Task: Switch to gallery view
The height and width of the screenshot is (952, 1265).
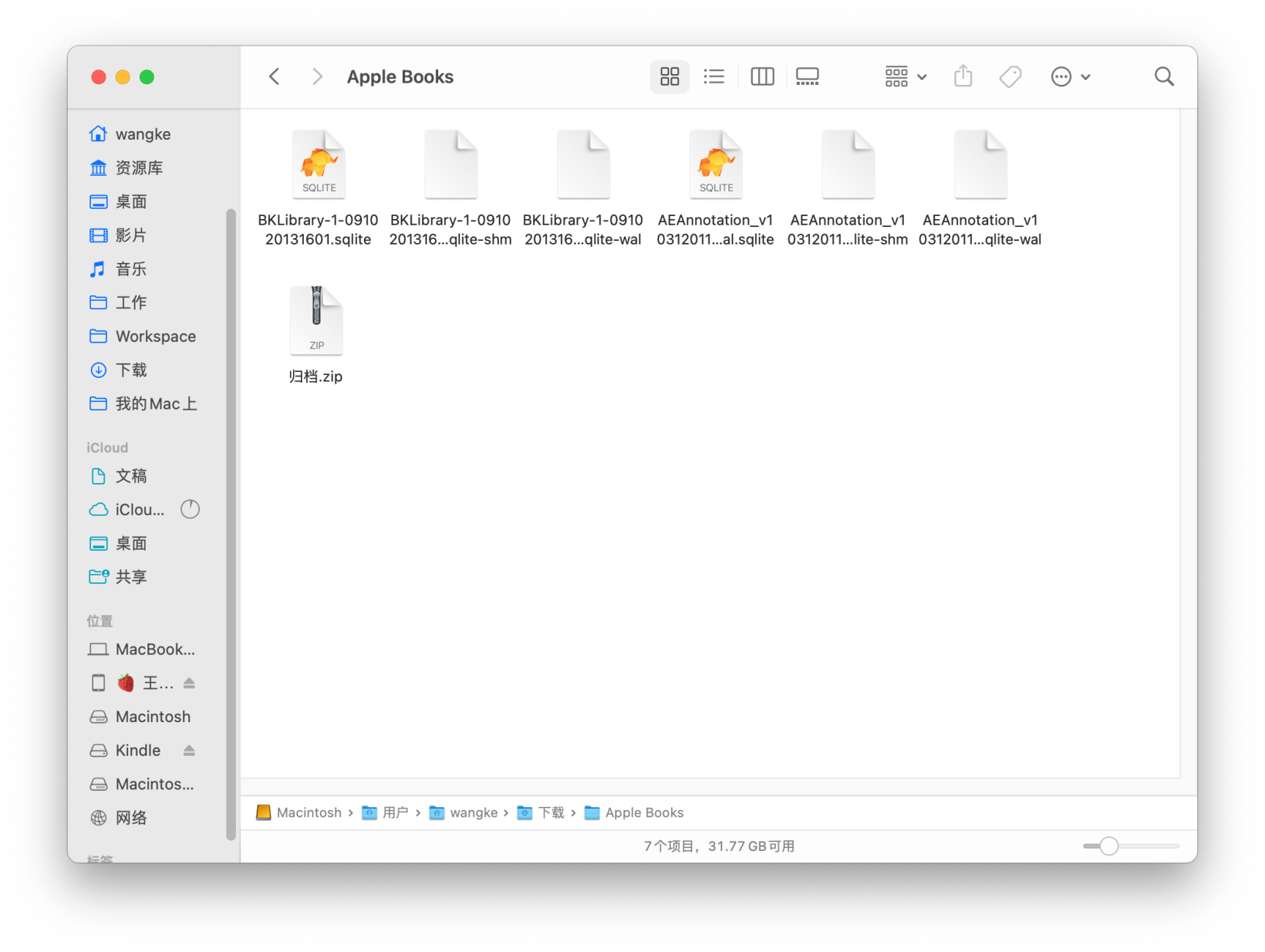Action: (x=807, y=76)
